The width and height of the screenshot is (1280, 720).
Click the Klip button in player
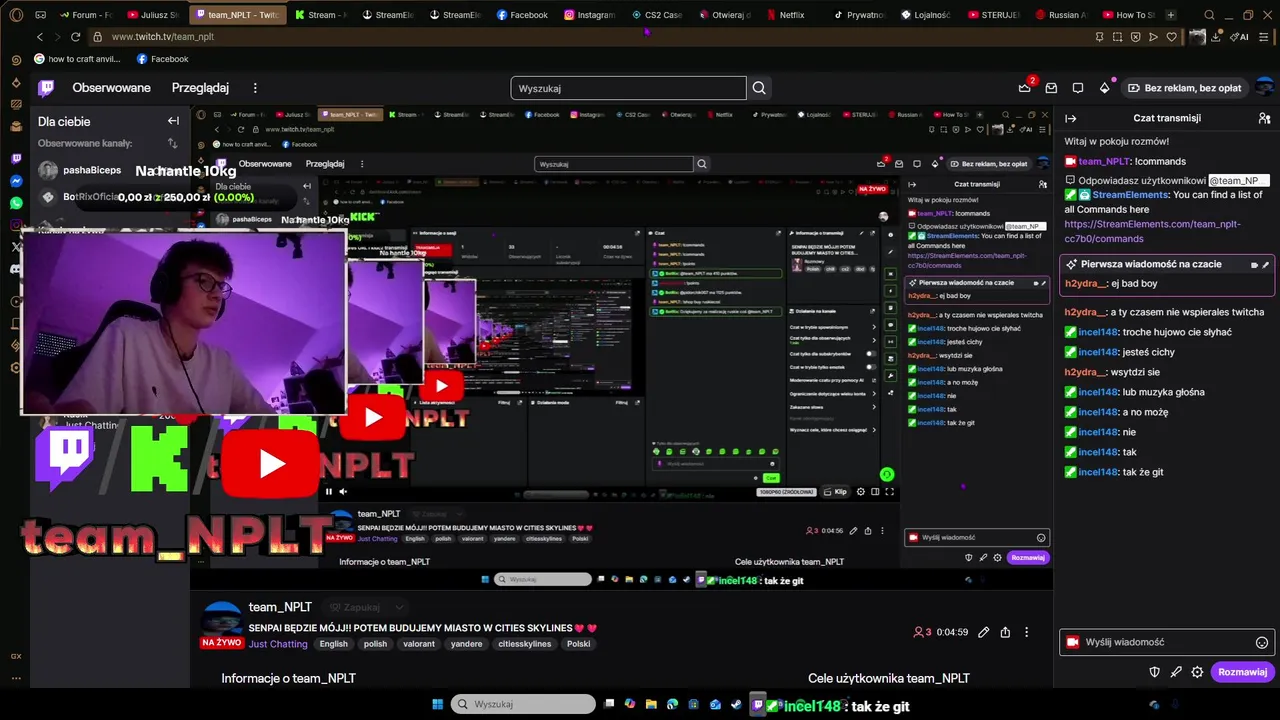click(x=835, y=491)
